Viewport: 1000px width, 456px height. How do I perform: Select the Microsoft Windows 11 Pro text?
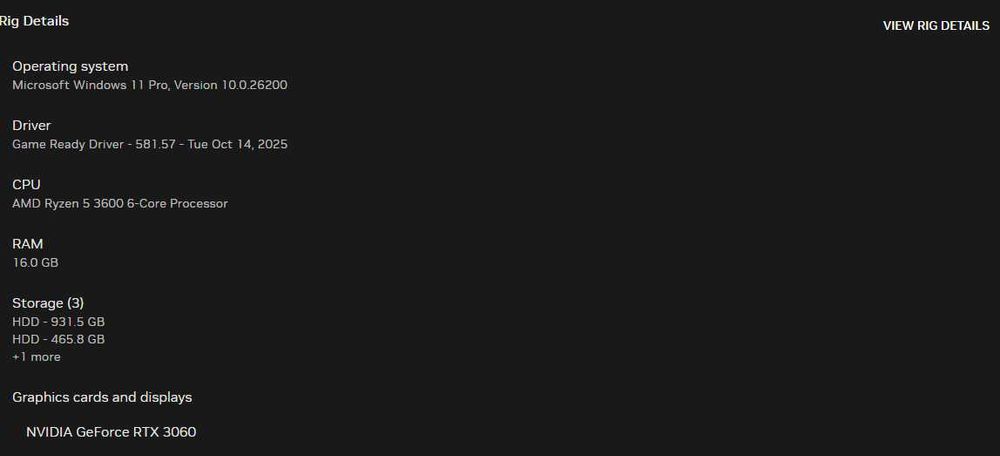[90, 85]
